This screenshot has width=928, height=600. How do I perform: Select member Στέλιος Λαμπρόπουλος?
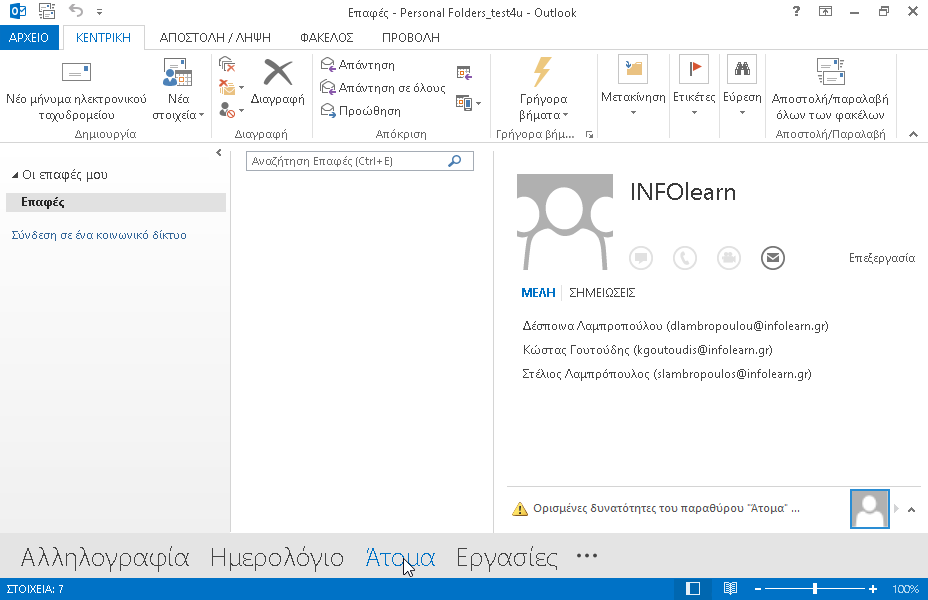point(666,374)
